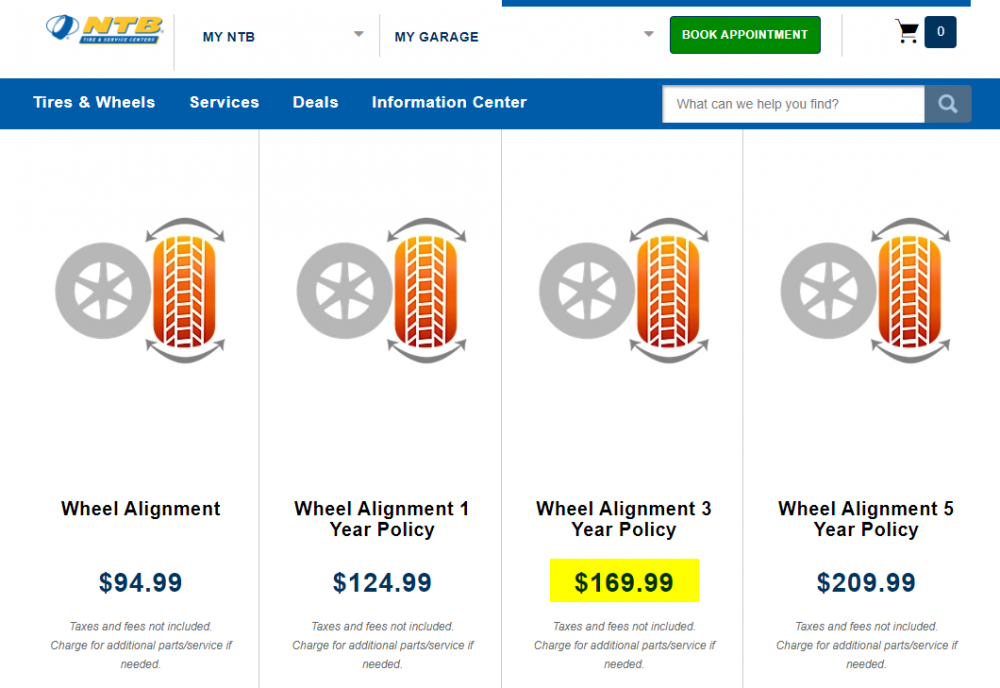The width and height of the screenshot is (1000, 688).
Task: Open the Deals menu
Action: 315,102
